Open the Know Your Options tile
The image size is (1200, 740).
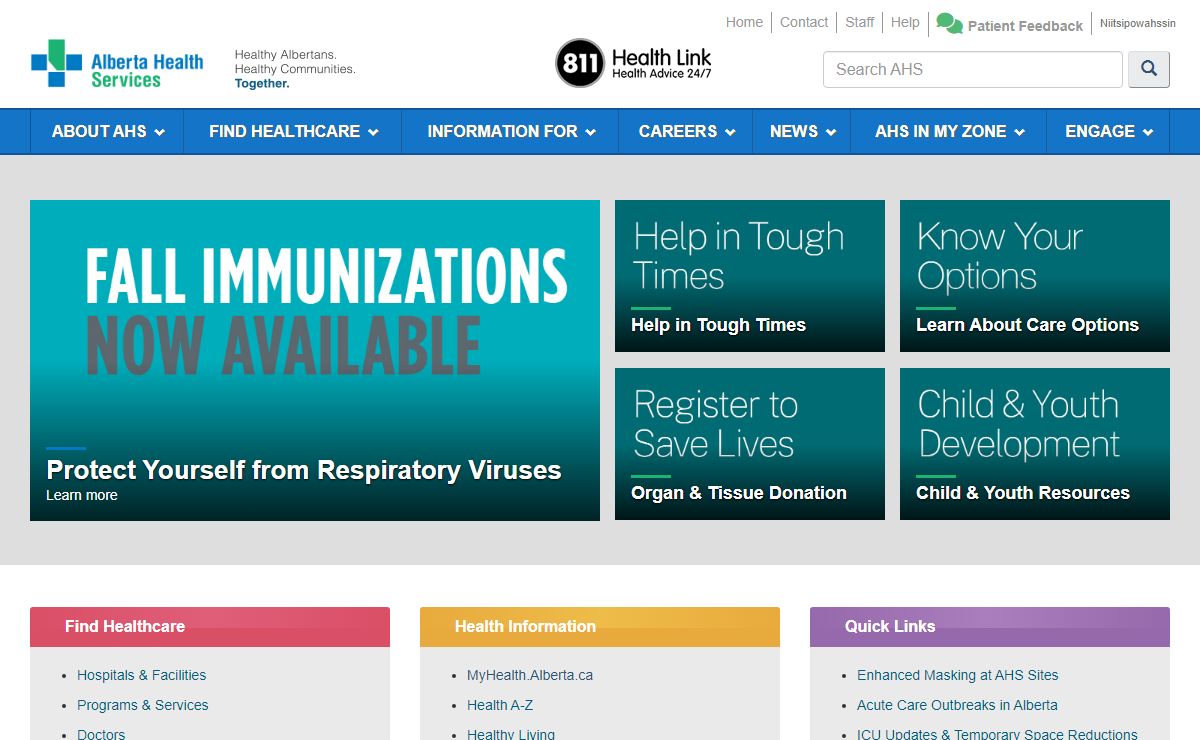pyautogui.click(x=1035, y=276)
